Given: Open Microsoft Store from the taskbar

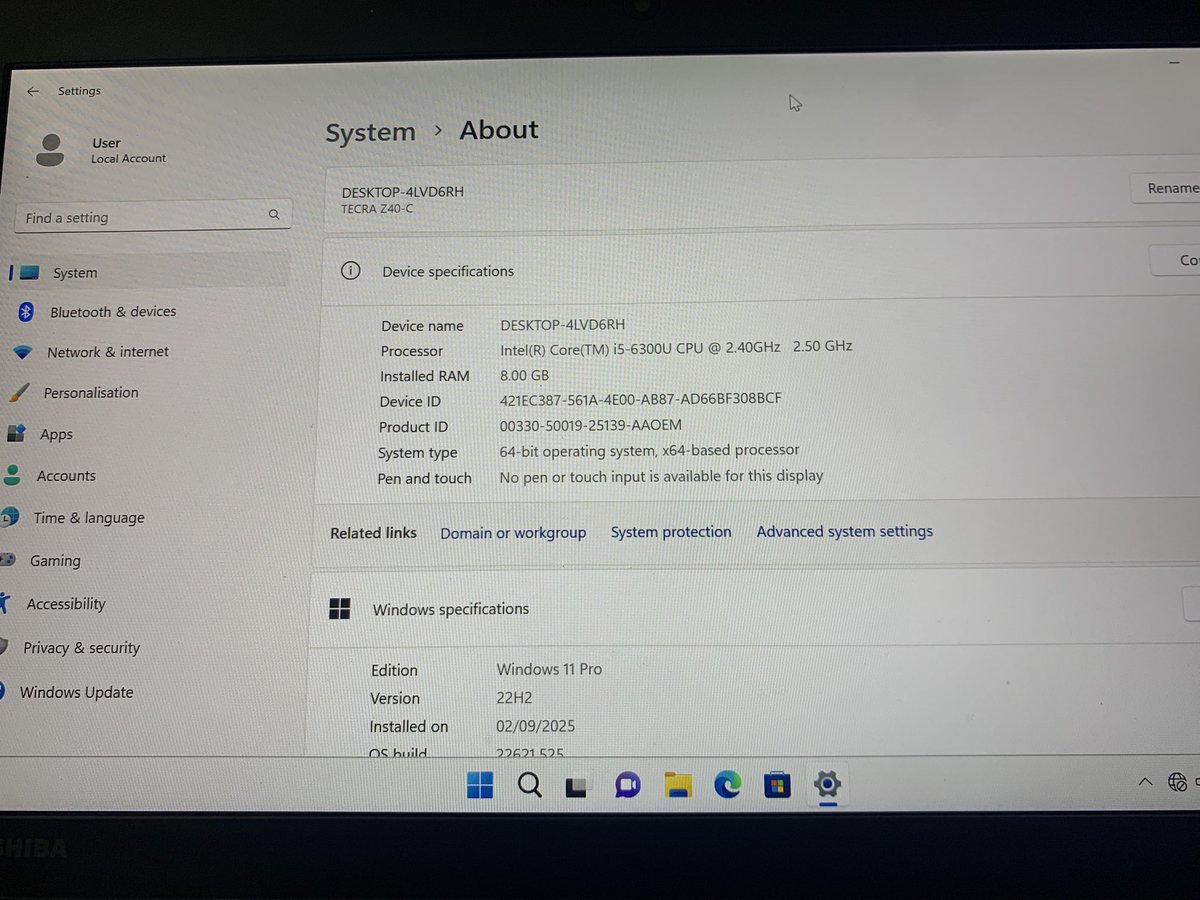Looking at the screenshot, I should click(x=777, y=785).
